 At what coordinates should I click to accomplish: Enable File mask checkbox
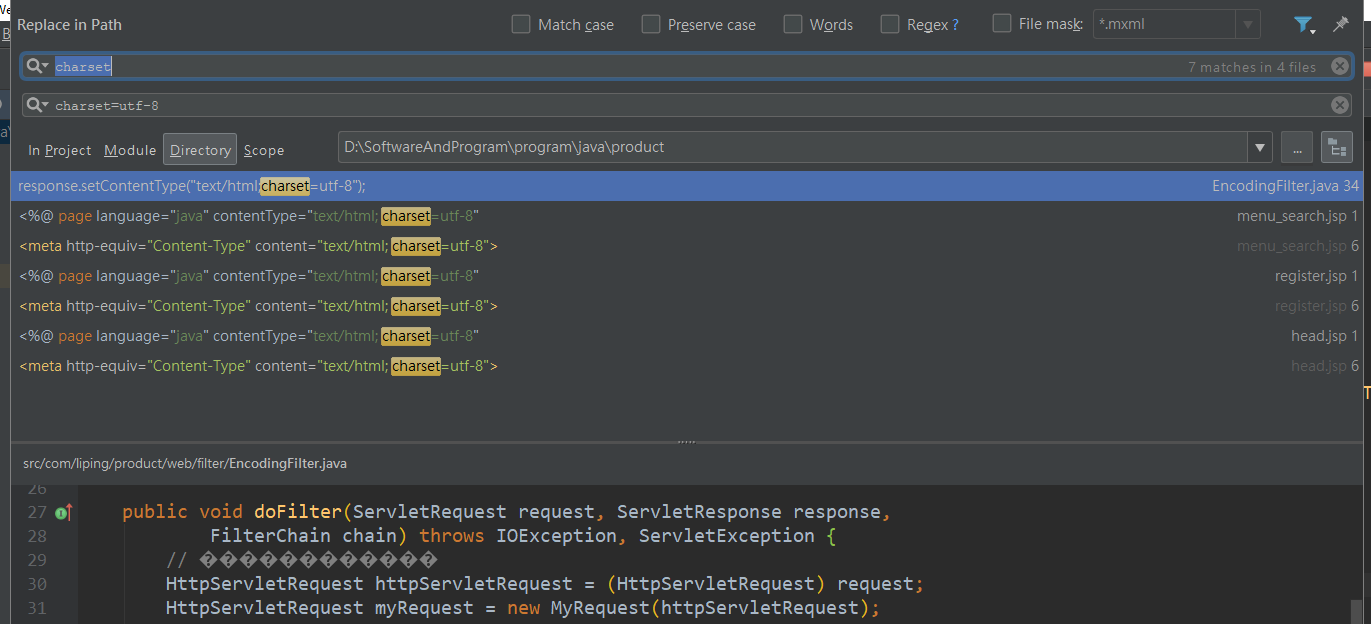(1002, 23)
